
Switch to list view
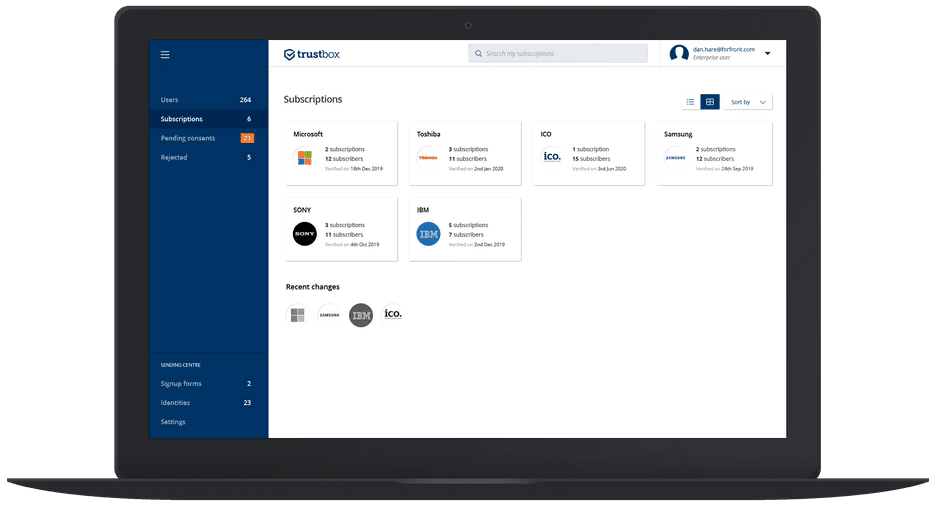point(691,102)
